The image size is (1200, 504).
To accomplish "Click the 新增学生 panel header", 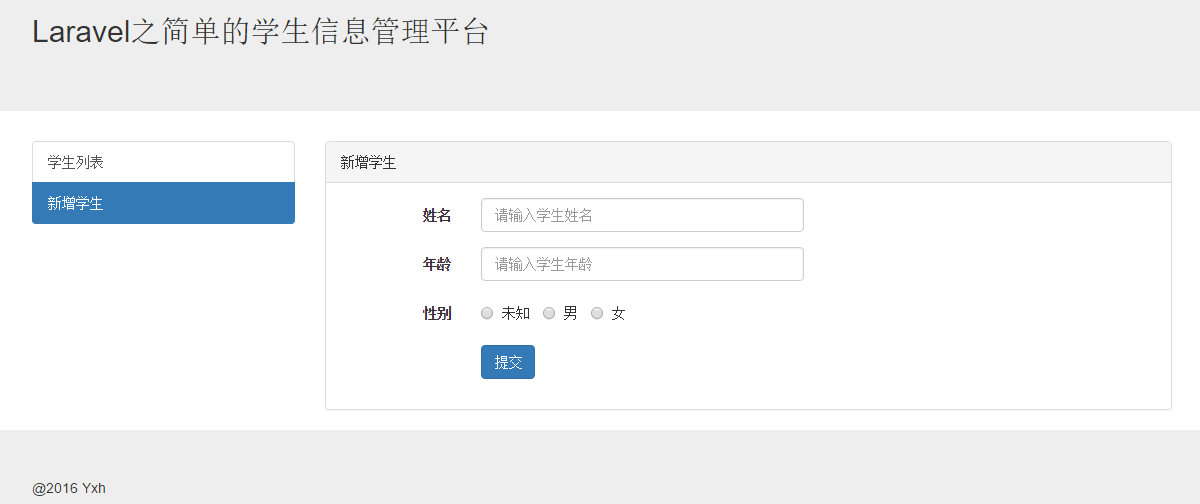I will (748, 163).
